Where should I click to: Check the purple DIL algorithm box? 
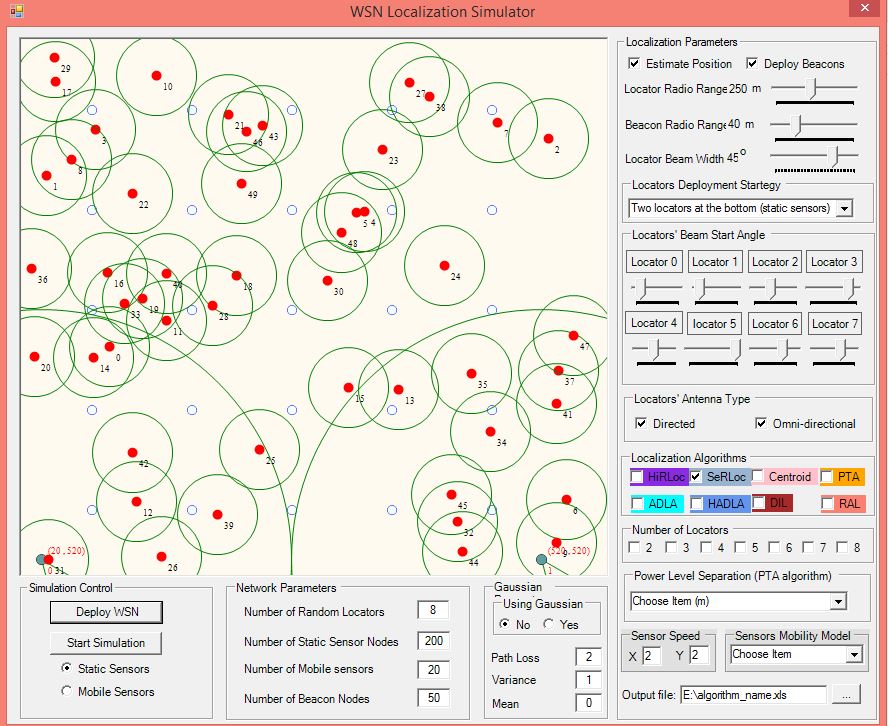point(759,503)
